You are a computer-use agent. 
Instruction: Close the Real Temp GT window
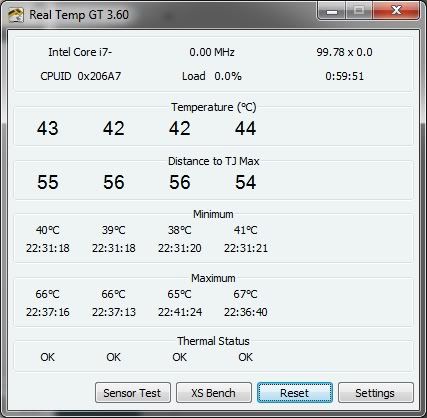(x=396, y=11)
